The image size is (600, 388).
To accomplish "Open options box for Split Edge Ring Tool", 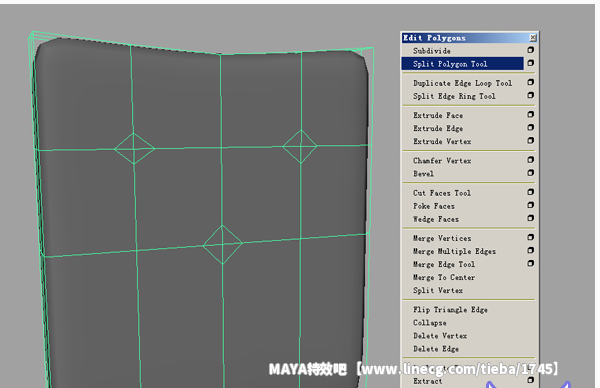I will point(530,95).
